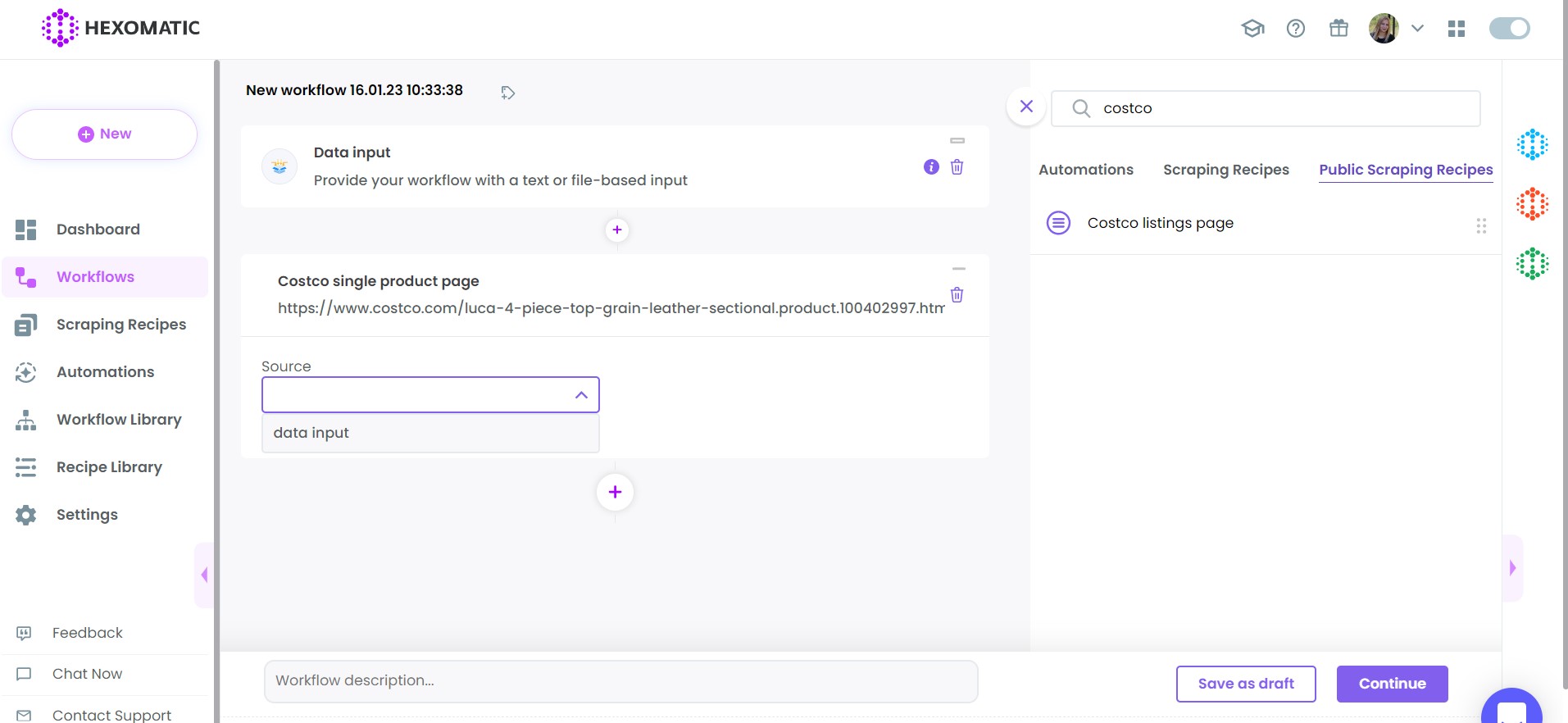Toggle the top-right mode switch

pos(1509,29)
